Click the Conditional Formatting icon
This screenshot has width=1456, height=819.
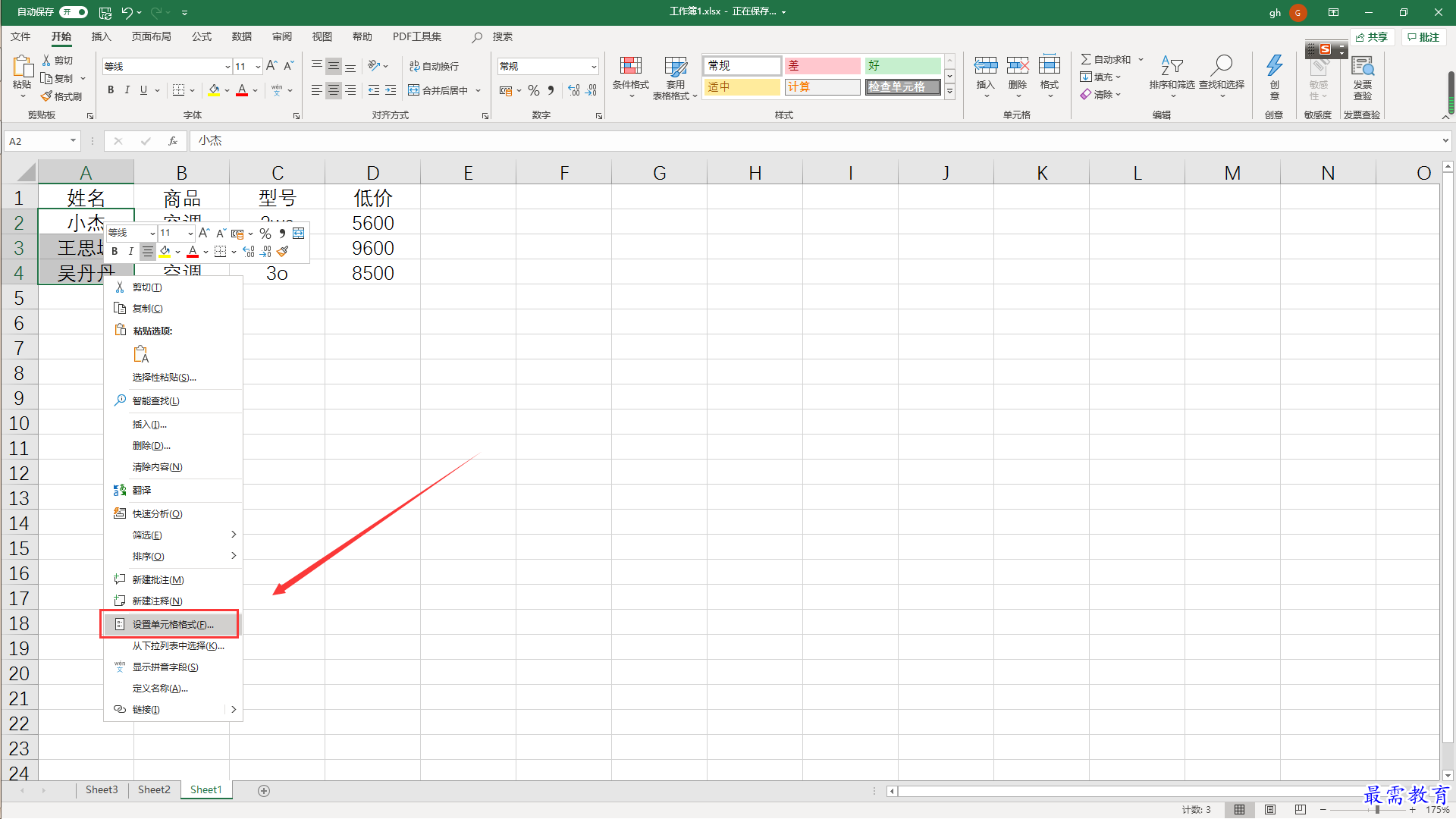tap(631, 67)
